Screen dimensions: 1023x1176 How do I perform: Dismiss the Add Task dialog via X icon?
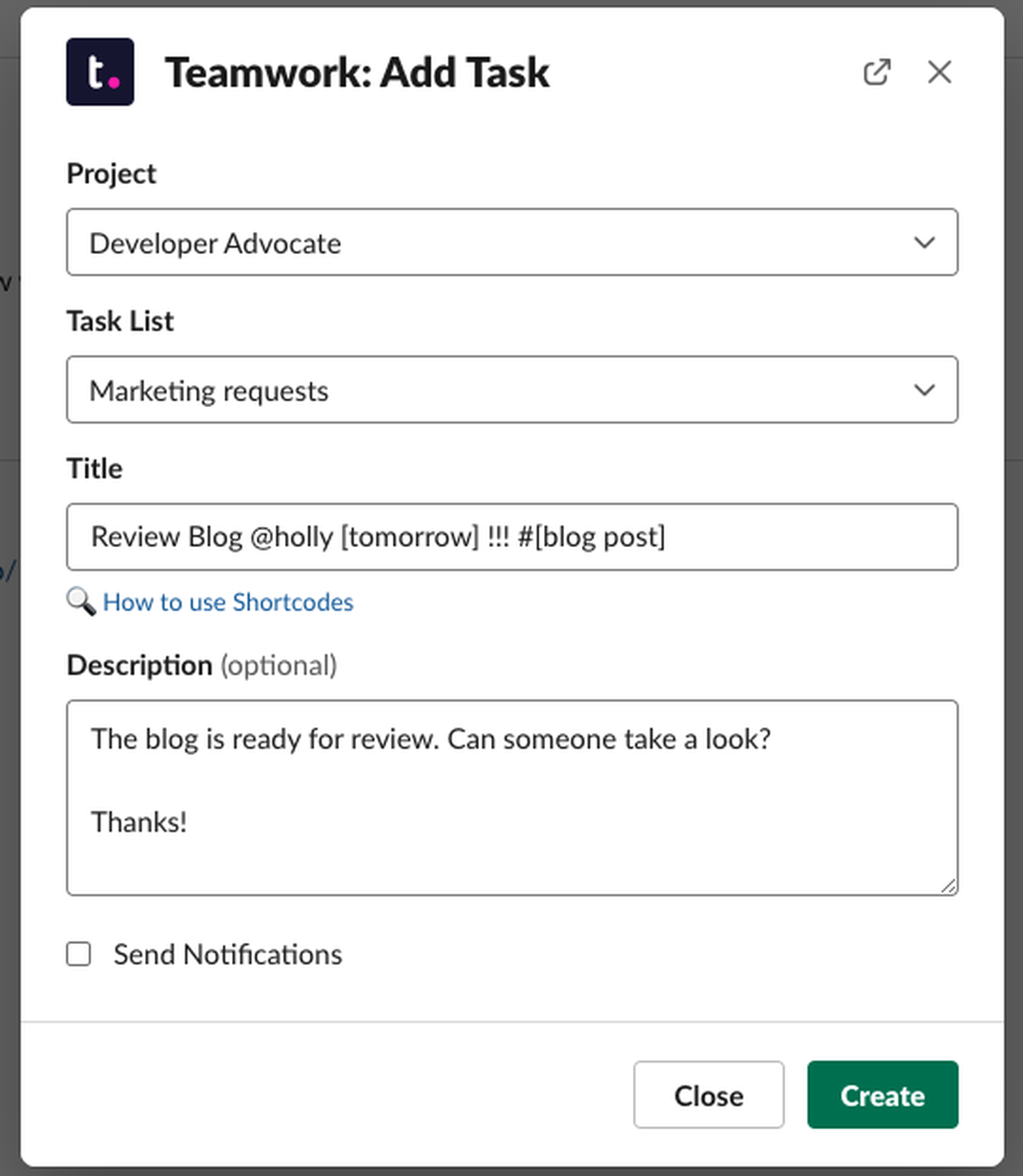(939, 72)
